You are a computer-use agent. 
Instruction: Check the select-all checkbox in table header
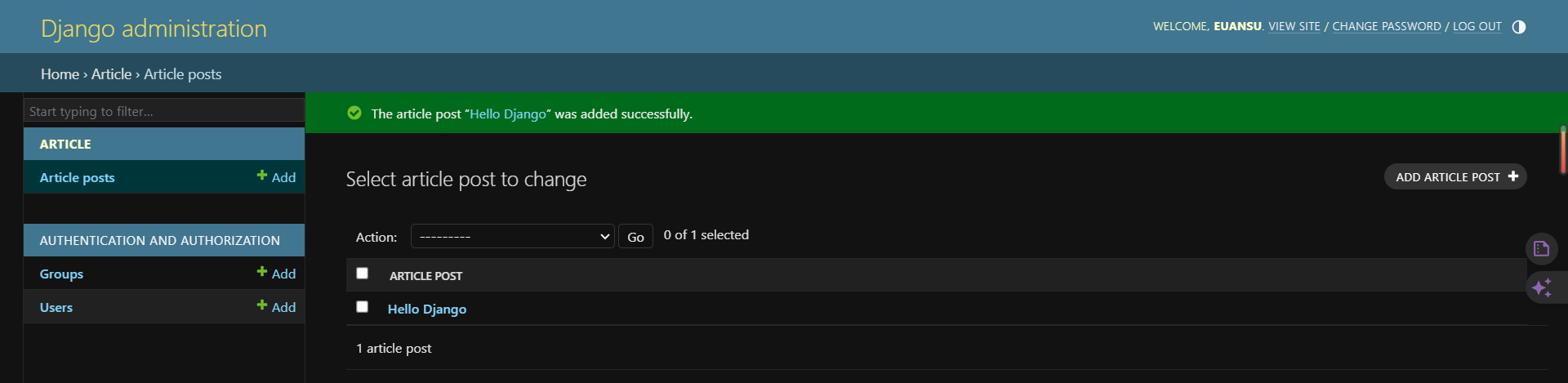coord(363,274)
